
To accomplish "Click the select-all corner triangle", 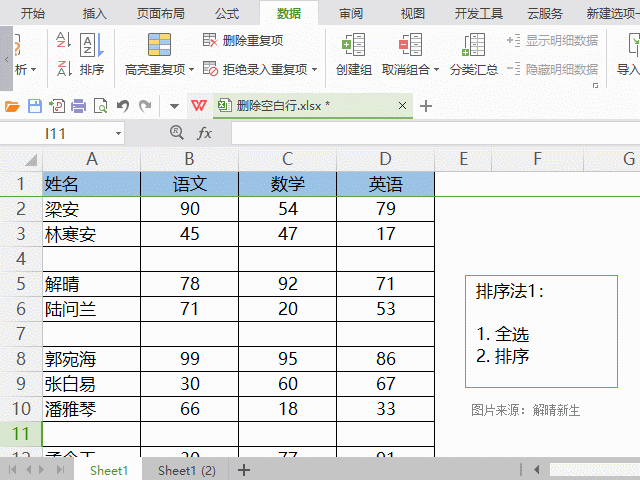I will tap(31, 160).
